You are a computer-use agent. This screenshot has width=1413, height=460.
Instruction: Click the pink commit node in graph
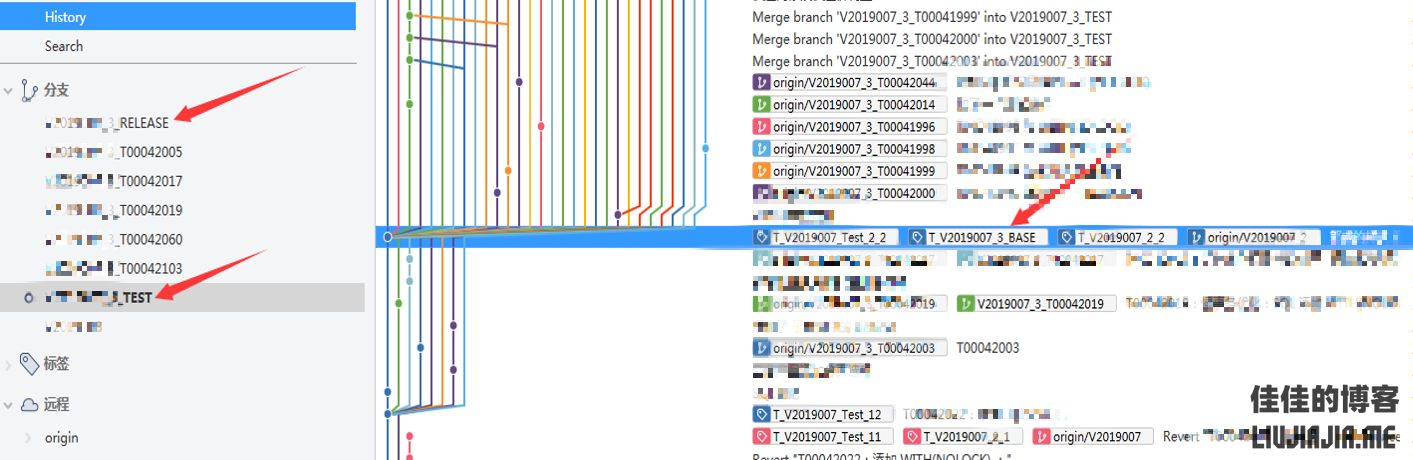click(x=541, y=127)
